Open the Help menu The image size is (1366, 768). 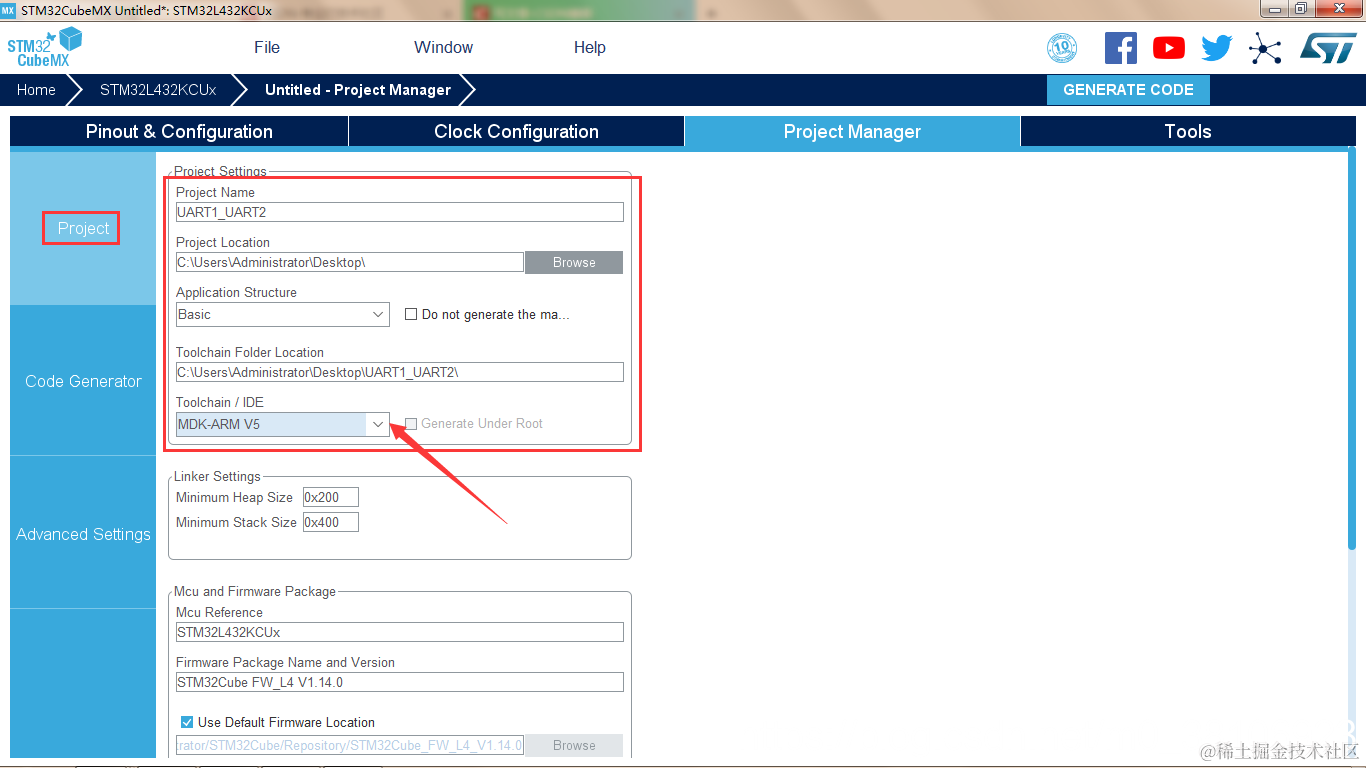590,47
